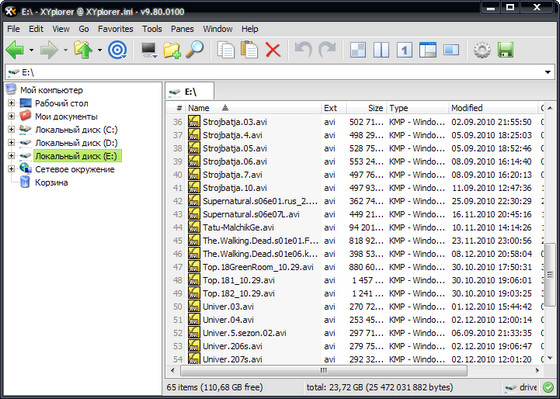Sort by Modified column header
560x399 pixels.
[493, 108]
